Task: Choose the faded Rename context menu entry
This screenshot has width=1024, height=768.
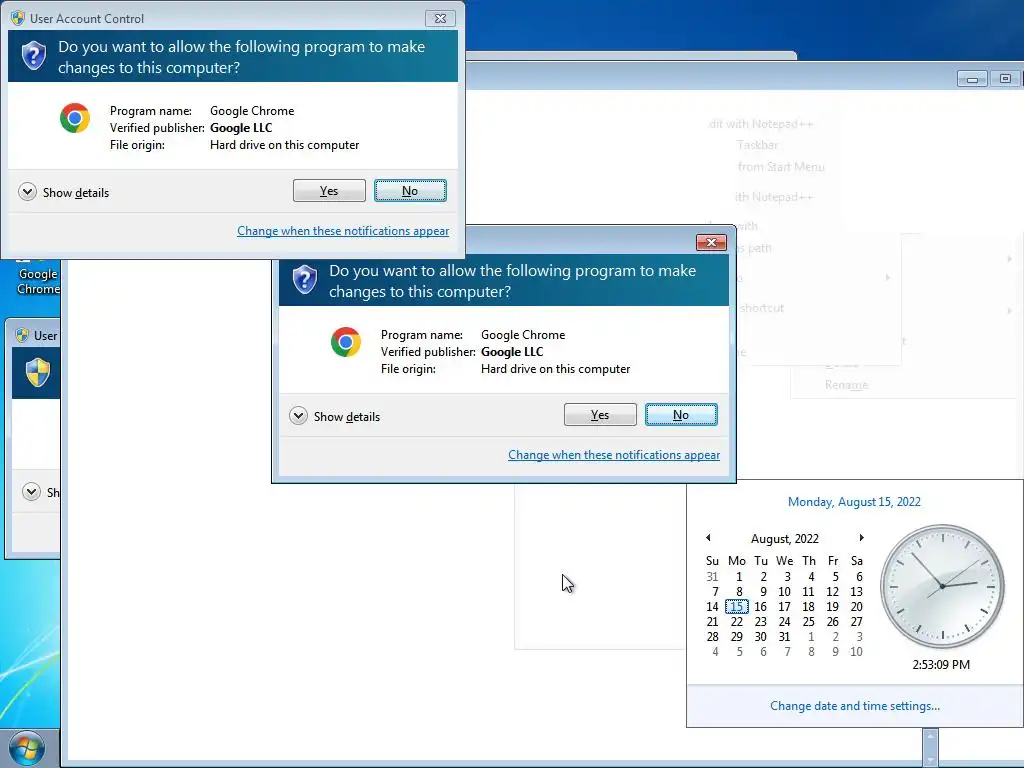Action: point(846,385)
